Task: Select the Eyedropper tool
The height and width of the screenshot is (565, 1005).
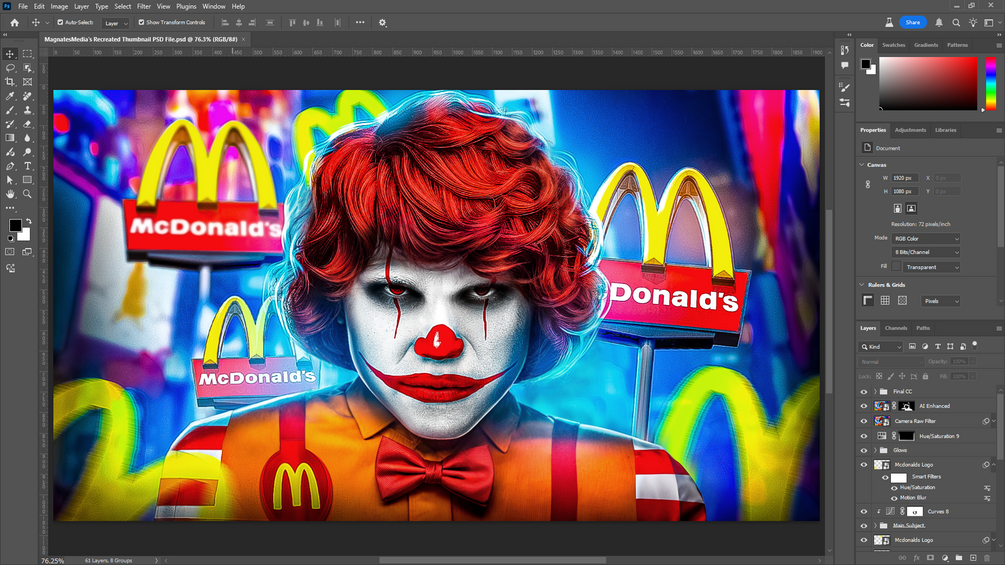Action: (10, 96)
